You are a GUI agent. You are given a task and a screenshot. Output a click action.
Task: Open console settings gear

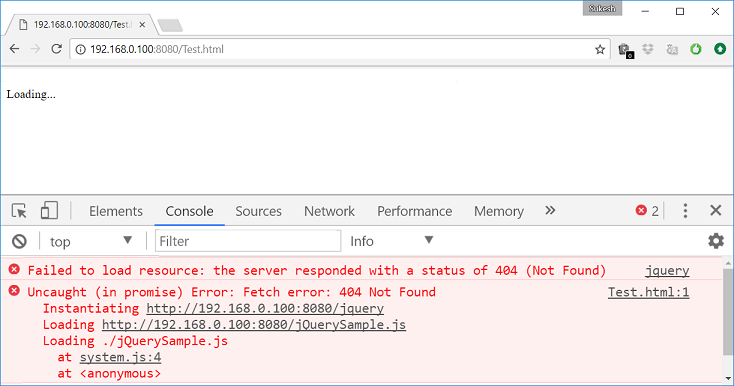(716, 241)
